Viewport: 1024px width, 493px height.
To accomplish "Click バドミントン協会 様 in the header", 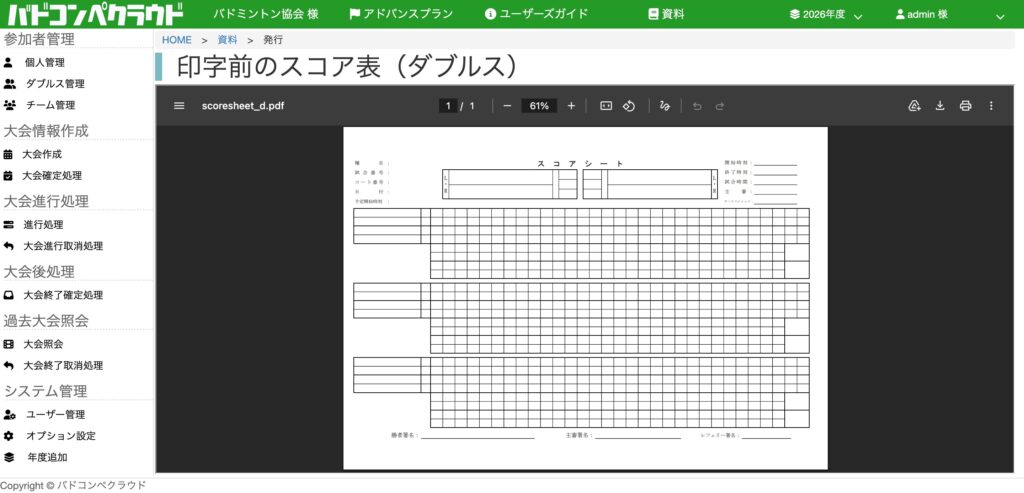I will (x=266, y=14).
